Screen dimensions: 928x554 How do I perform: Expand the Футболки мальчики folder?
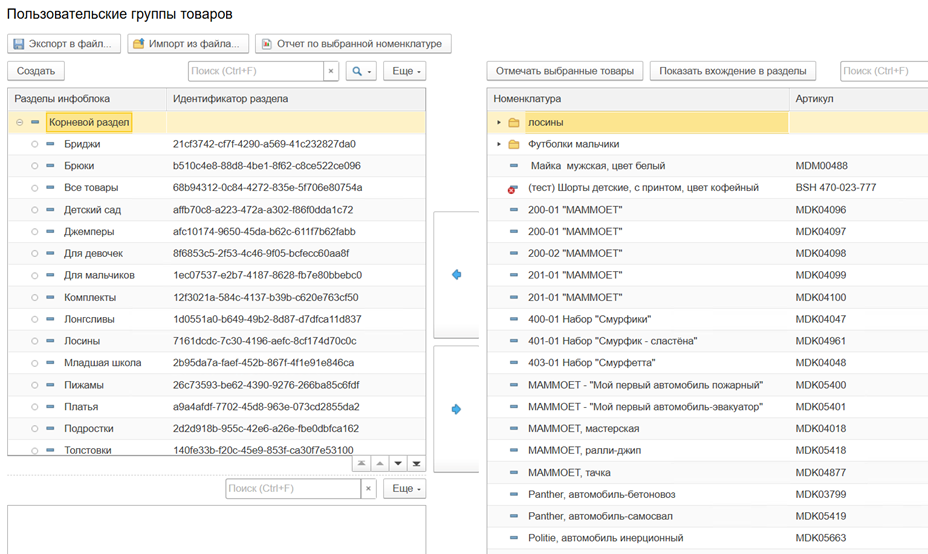499,144
